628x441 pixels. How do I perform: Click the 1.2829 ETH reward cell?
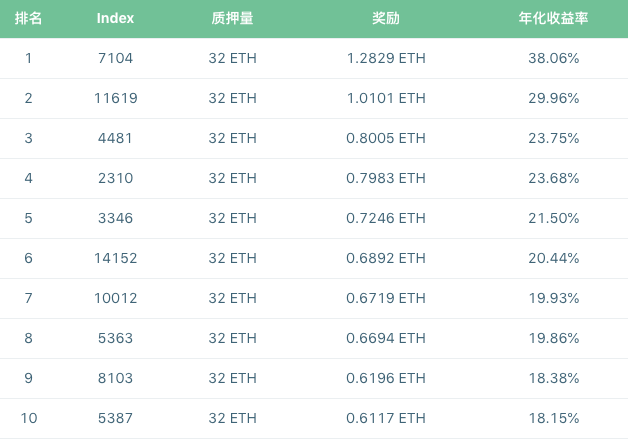tap(385, 58)
